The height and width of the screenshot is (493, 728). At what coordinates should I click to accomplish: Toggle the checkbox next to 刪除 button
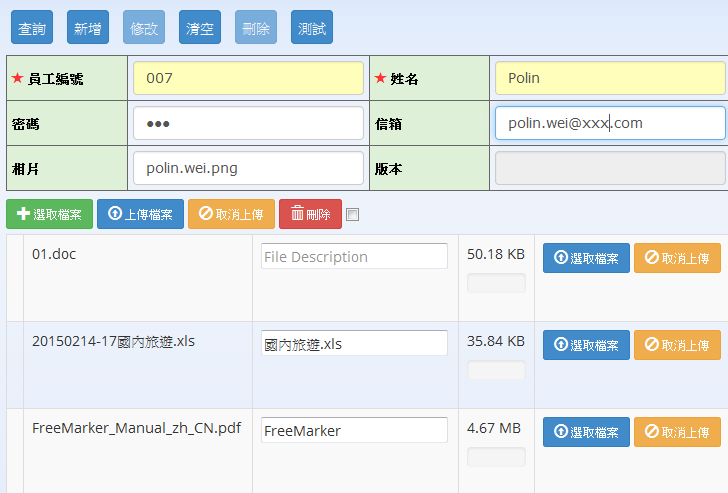click(352, 214)
